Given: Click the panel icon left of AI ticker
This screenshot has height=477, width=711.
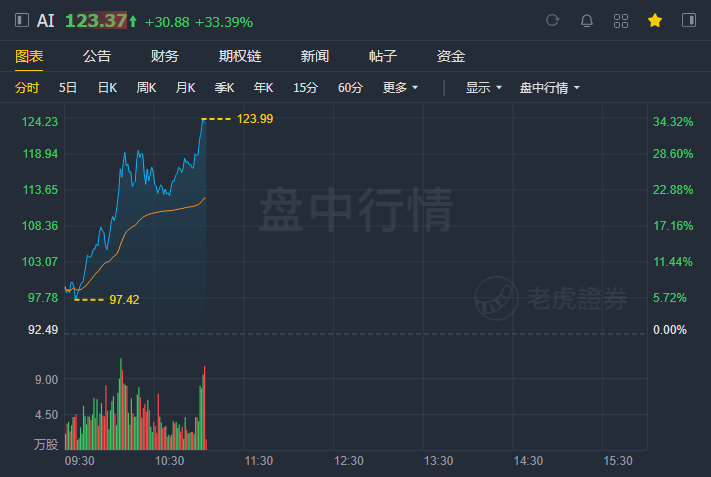Looking at the screenshot, I should 21,20.
